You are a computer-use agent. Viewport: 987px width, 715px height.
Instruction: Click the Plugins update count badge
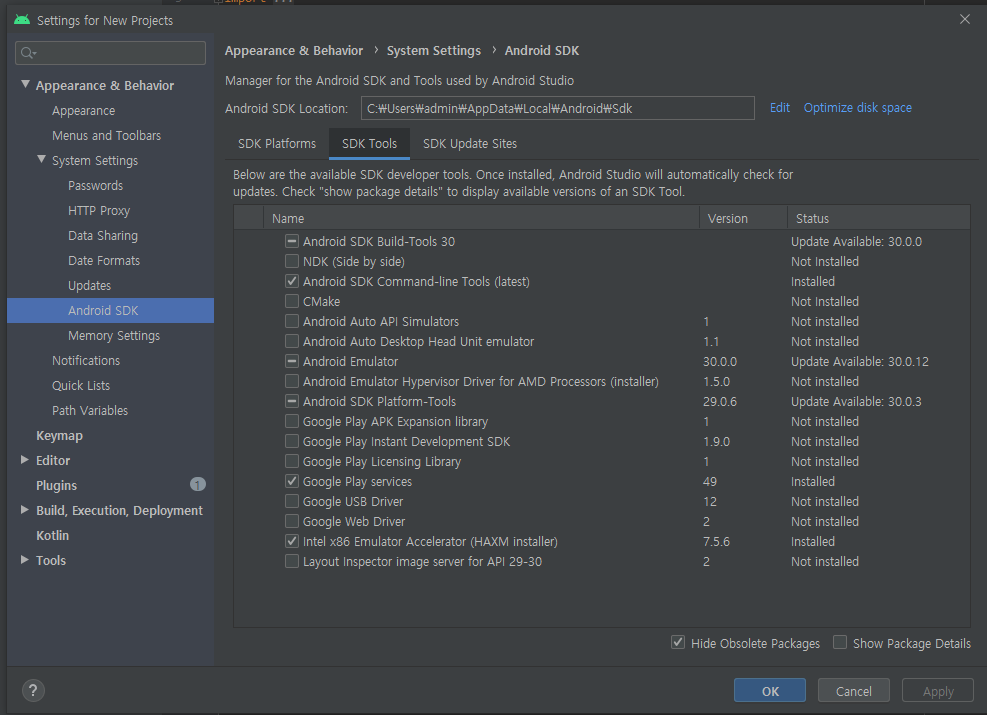pos(198,484)
